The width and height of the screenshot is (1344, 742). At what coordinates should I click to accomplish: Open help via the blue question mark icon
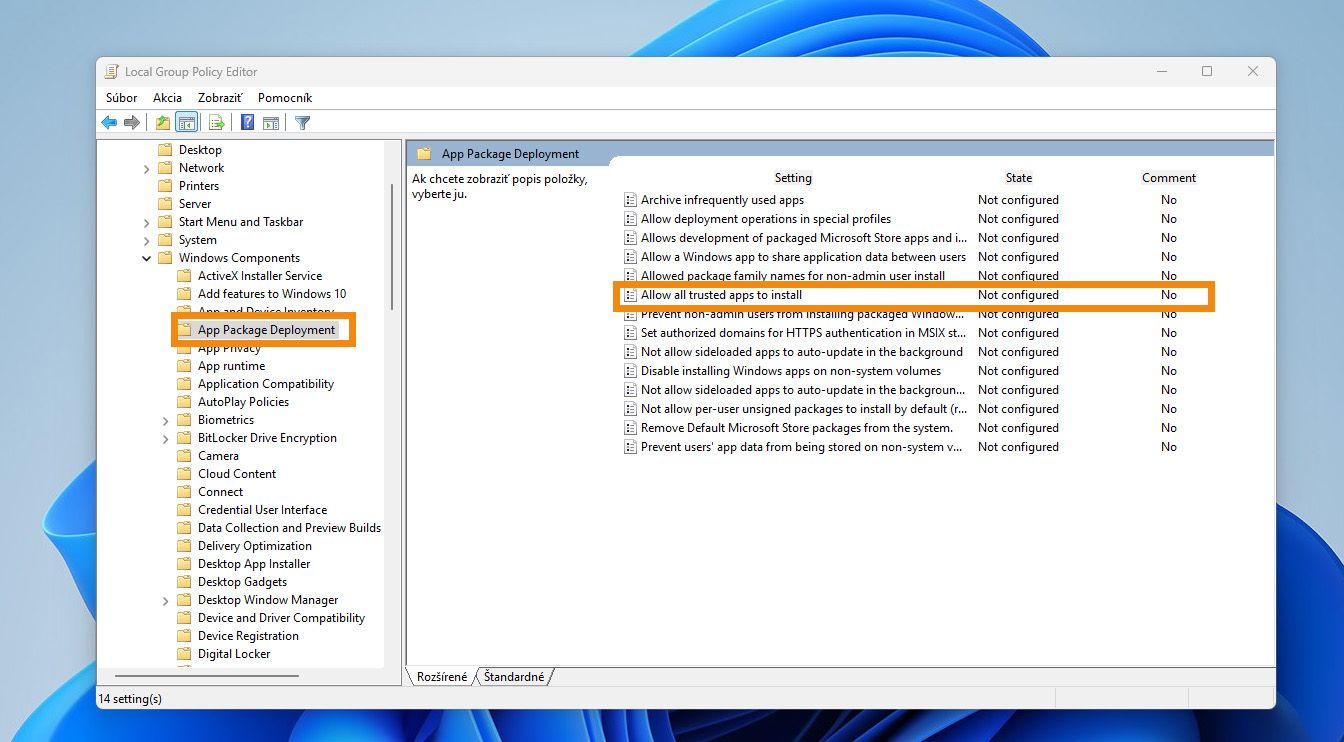pyautogui.click(x=247, y=123)
